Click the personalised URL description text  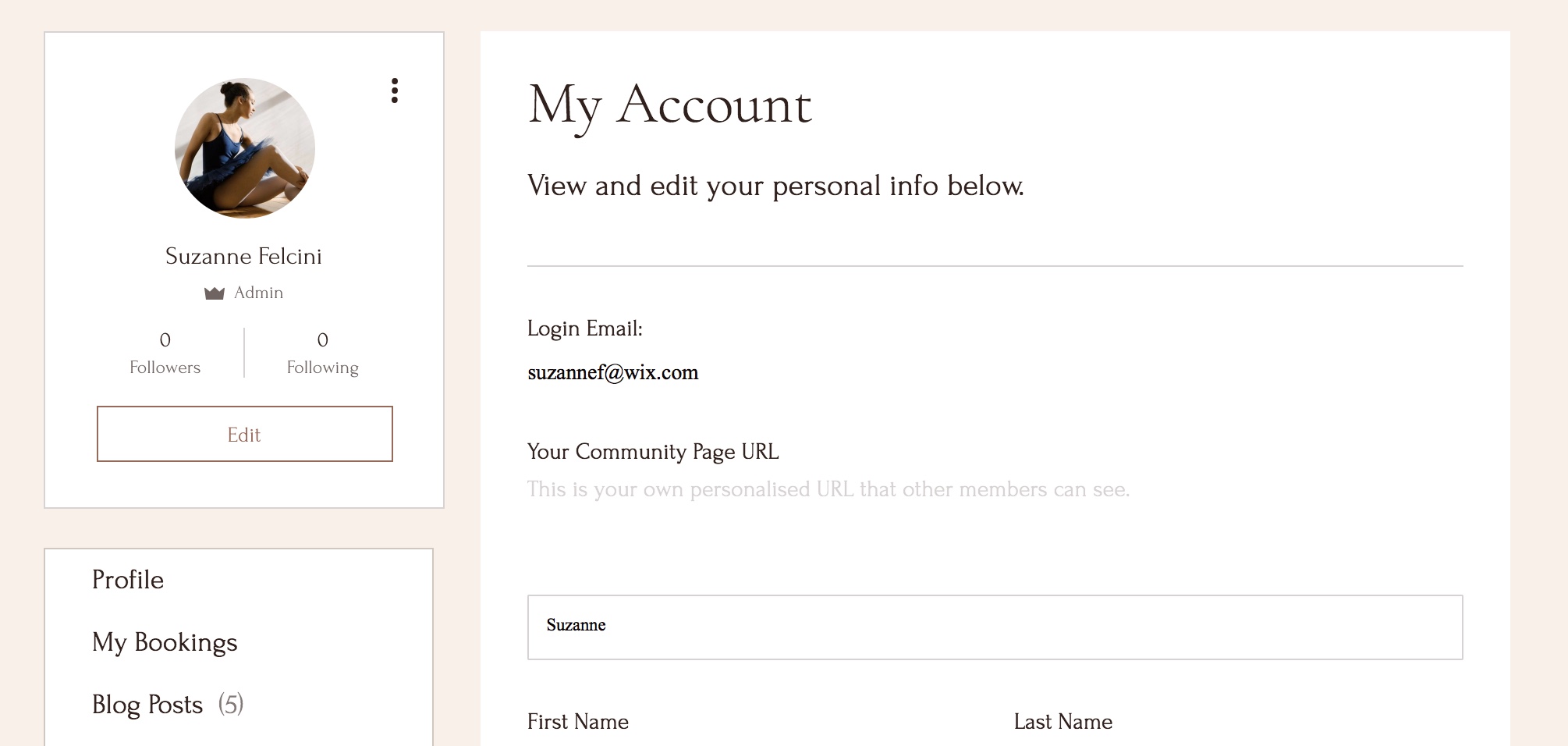tap(828, 489)
